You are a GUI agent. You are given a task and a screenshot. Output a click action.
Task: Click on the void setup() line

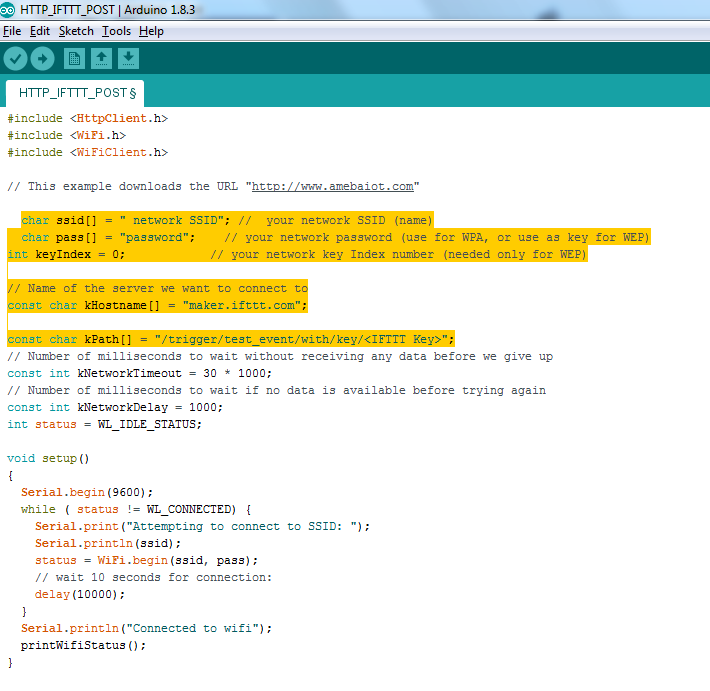pyautogui.click(x=49, y=458)
